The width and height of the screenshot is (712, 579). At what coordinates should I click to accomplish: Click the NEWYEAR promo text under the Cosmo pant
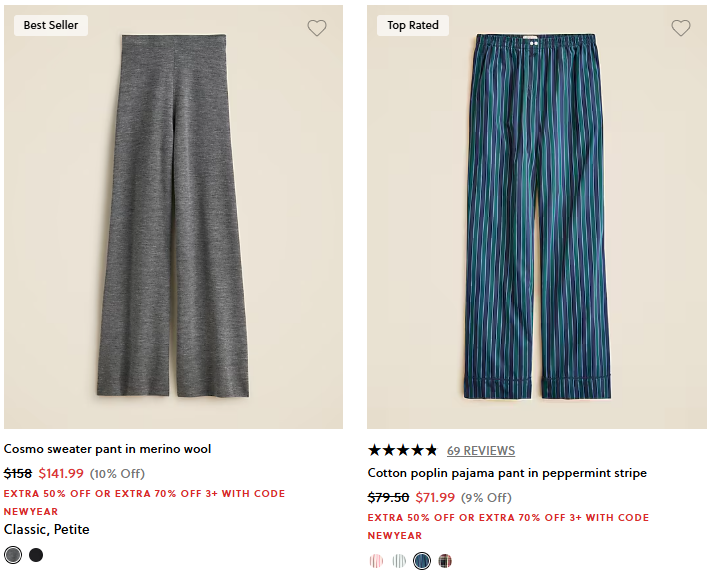click(x=31, y=511)
